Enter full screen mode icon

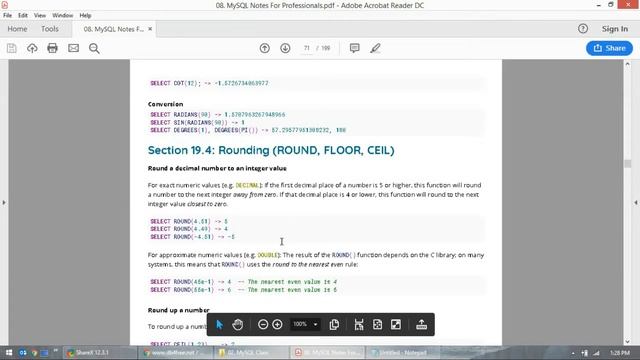(x=396, y=324)
